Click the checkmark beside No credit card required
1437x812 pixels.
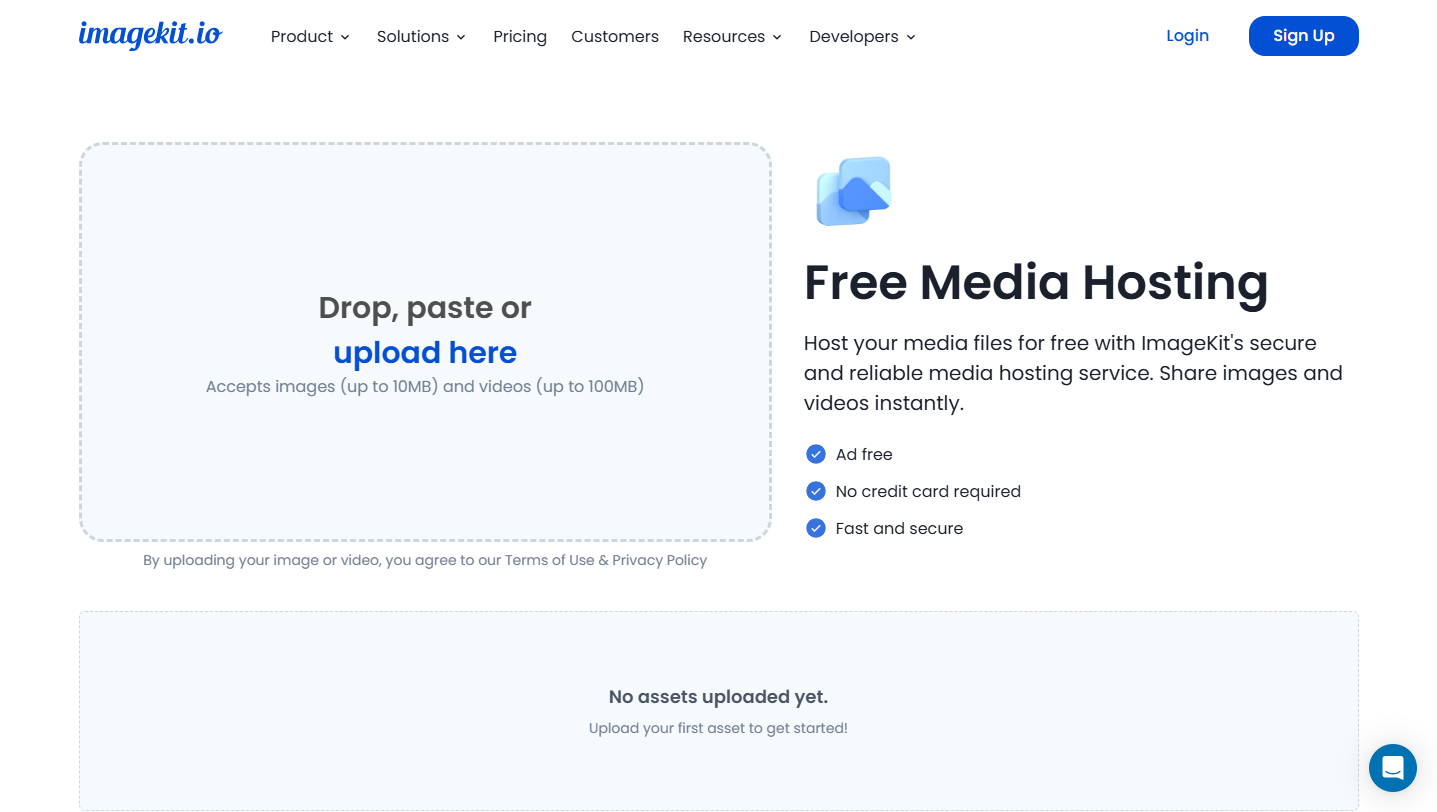pyautogui.click(x=816, y=491)
